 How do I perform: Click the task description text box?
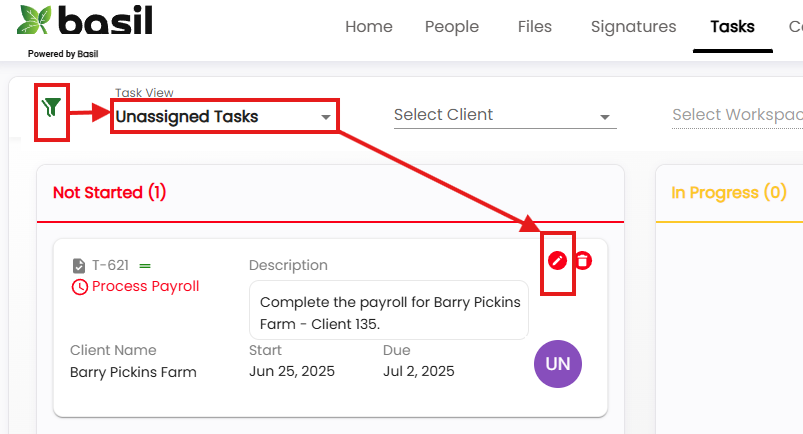pos(389,310)
